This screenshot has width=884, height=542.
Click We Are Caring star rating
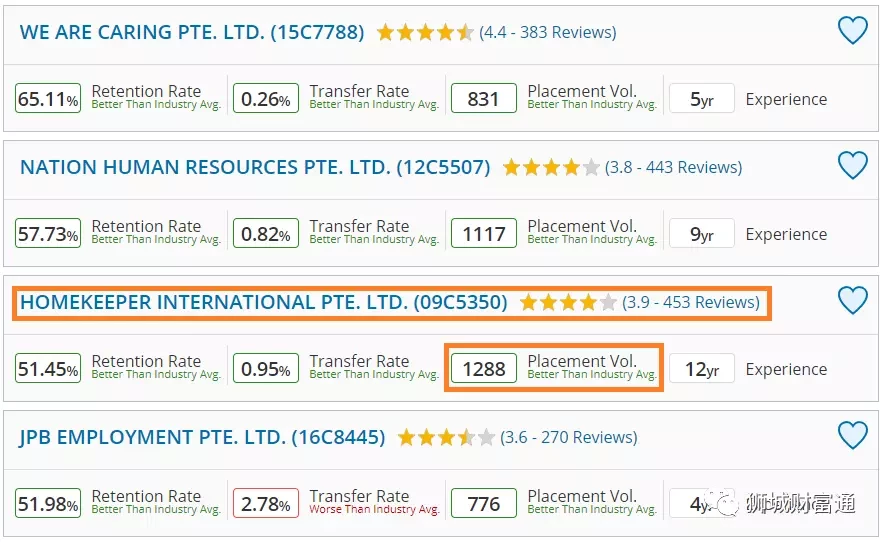tap(425, 32)
